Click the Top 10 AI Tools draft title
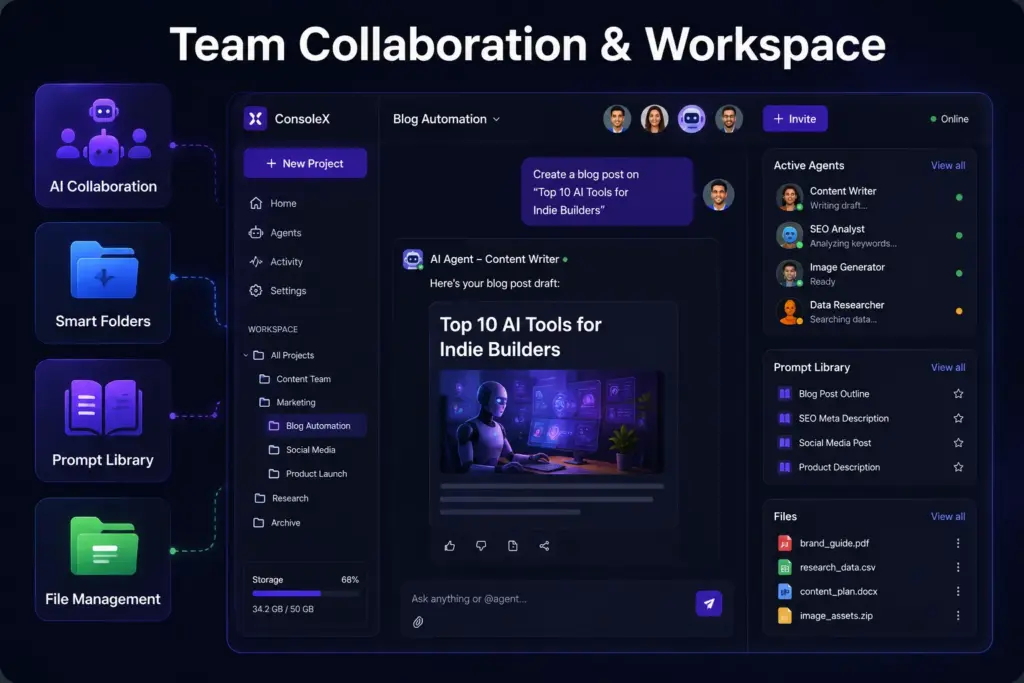The width and height of the screenshot is (1024, 683). tap(520, 337)
